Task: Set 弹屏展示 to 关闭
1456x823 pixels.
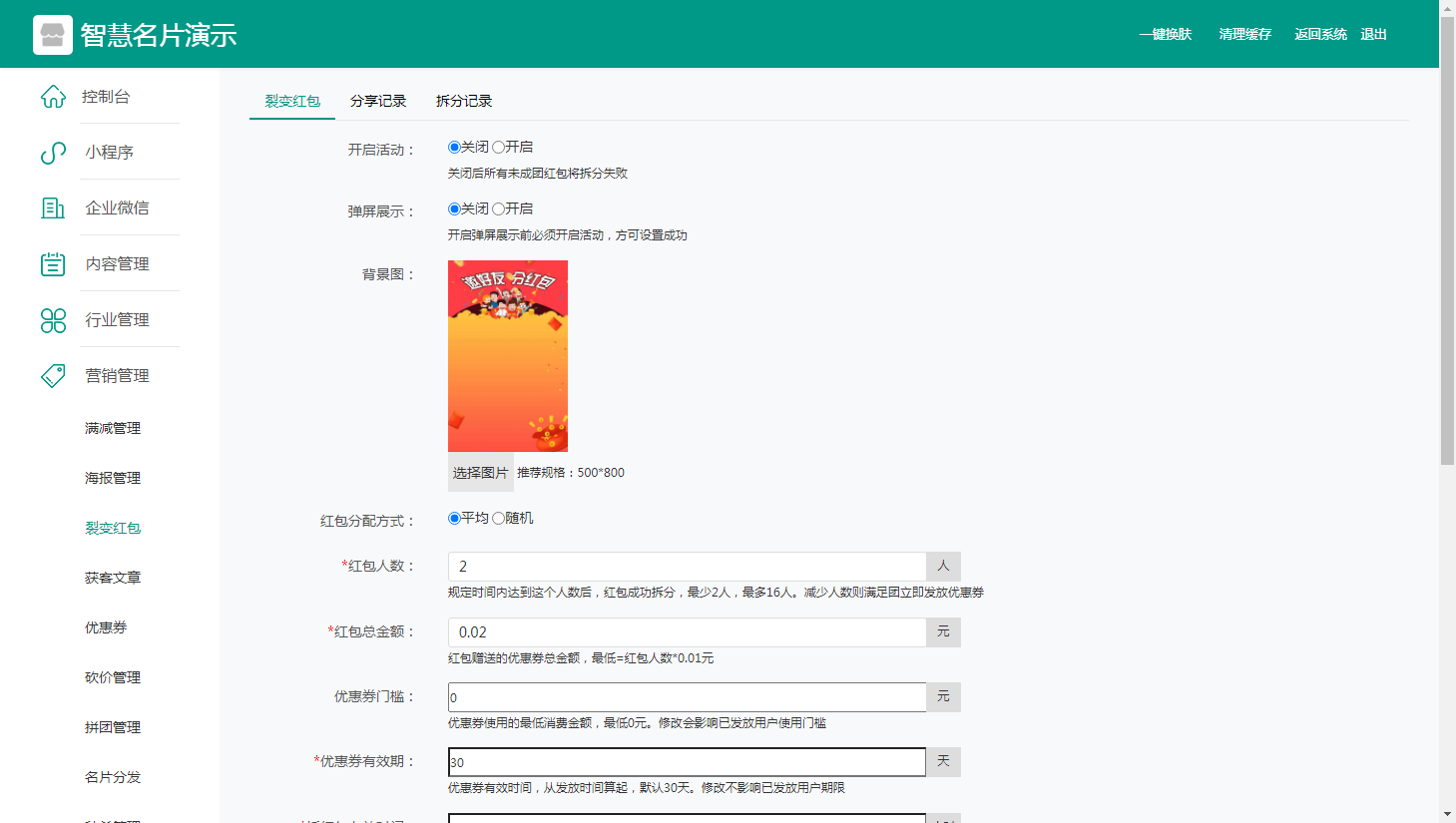Action: tap(454, 209)
